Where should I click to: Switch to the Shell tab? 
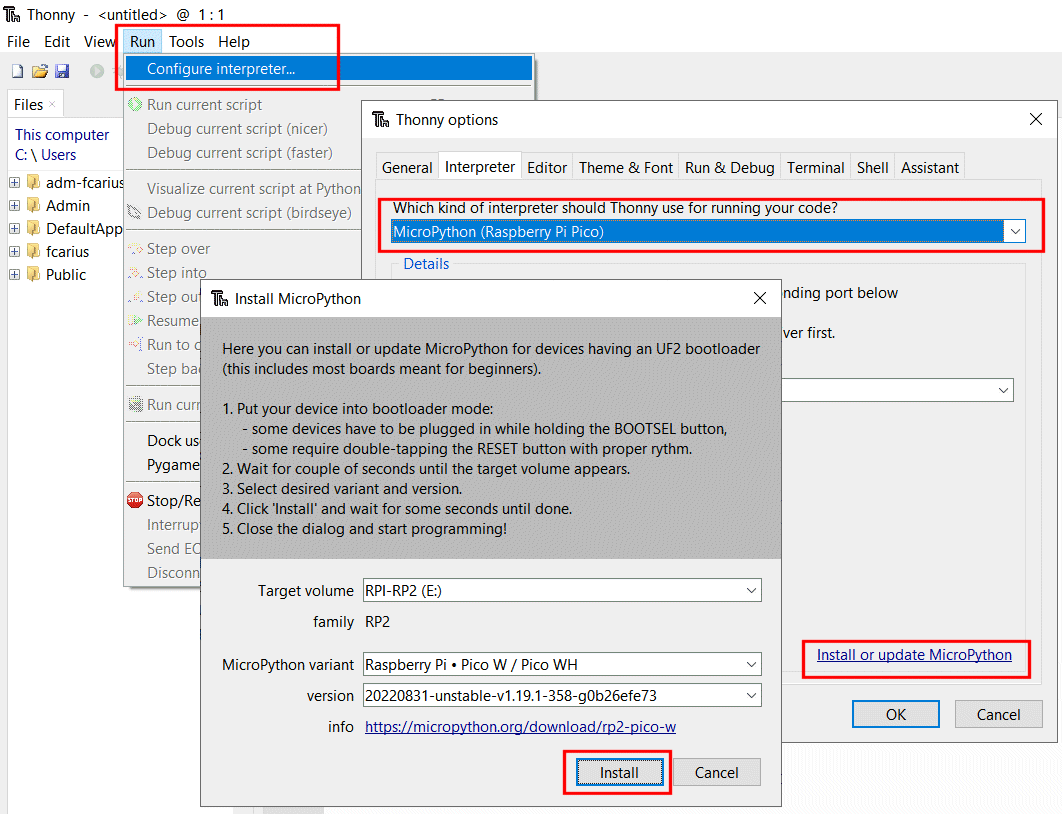point(872,167)
